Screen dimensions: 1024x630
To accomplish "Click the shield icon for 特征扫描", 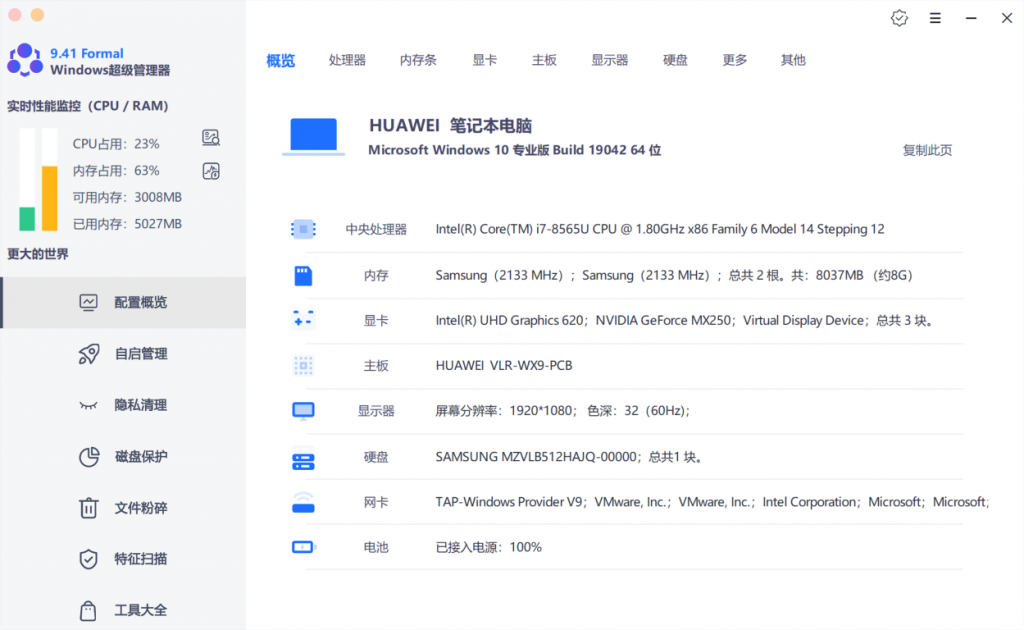I will click(x=88, y=559).
